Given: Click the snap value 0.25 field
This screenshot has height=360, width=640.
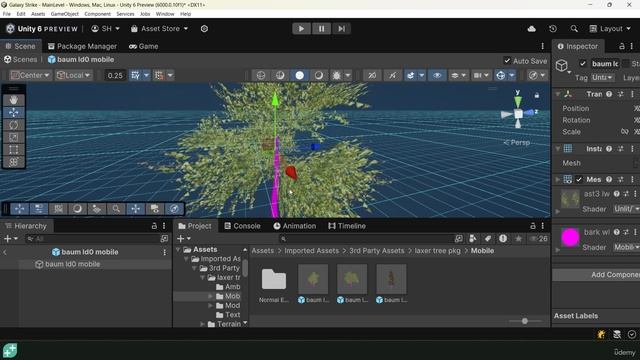Looking at the screenshot, I should coord(115,76).
